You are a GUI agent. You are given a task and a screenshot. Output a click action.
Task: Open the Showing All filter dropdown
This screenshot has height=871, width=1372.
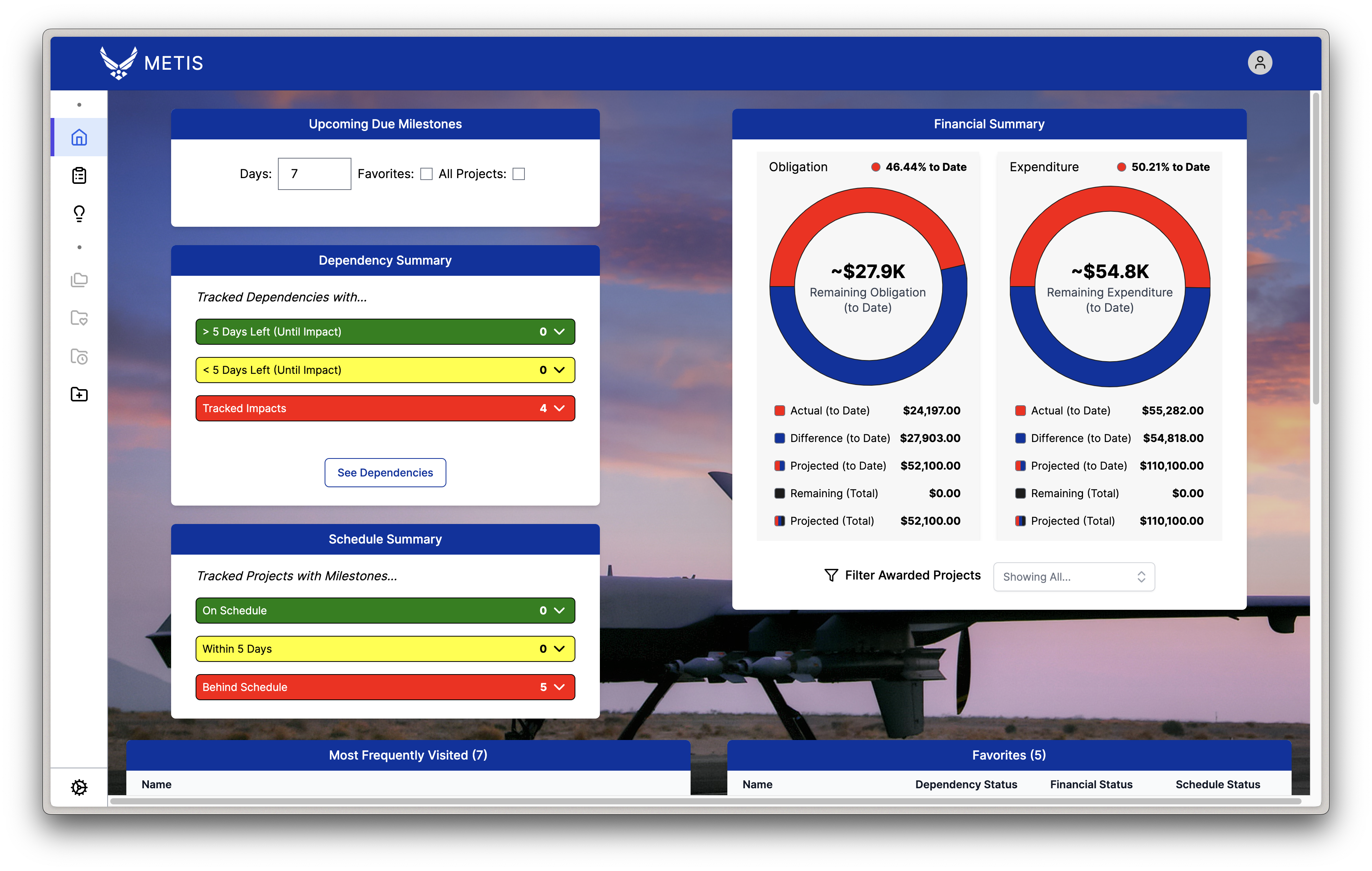tap(1073, 577)
